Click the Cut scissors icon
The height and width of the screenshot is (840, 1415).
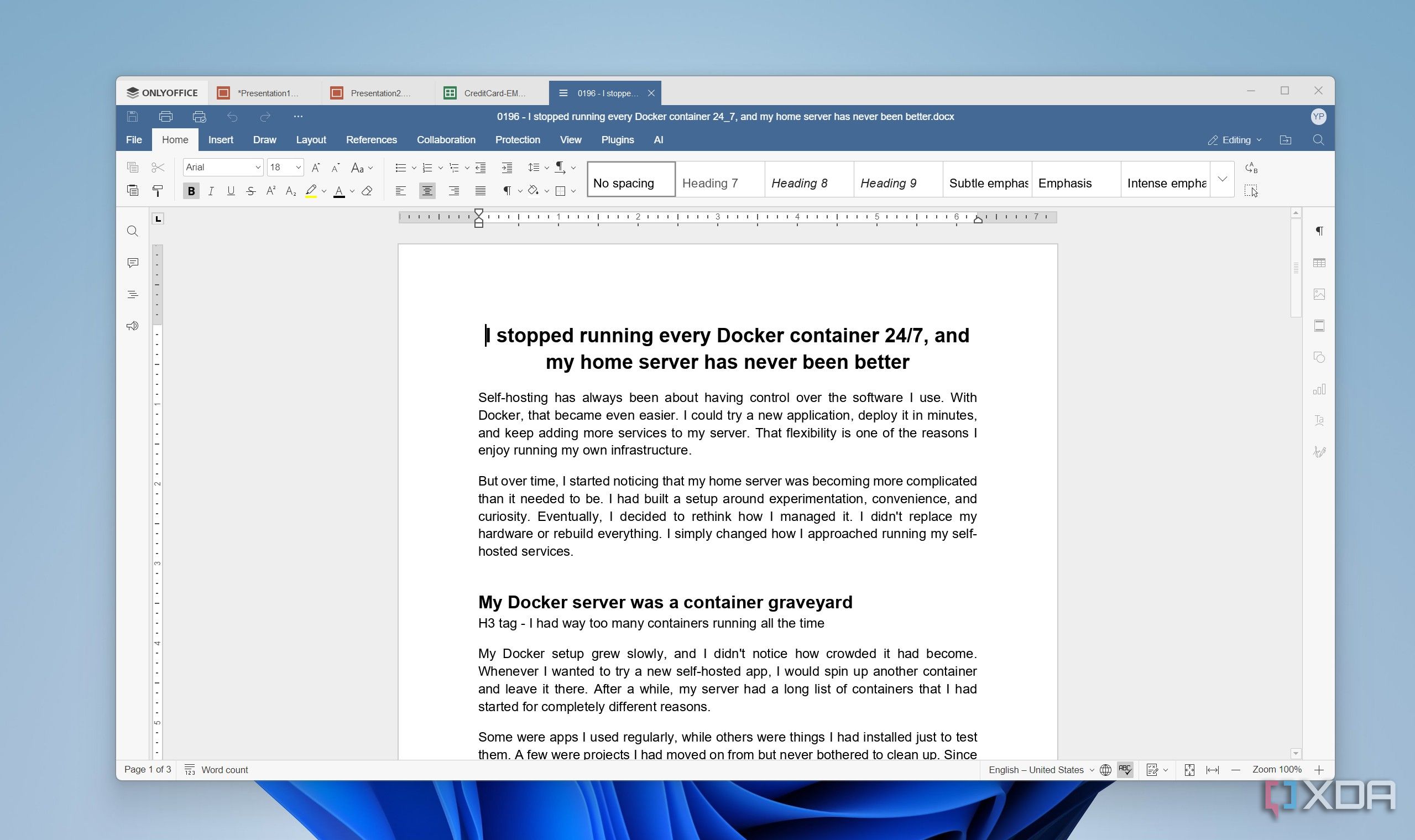[158, 167]
